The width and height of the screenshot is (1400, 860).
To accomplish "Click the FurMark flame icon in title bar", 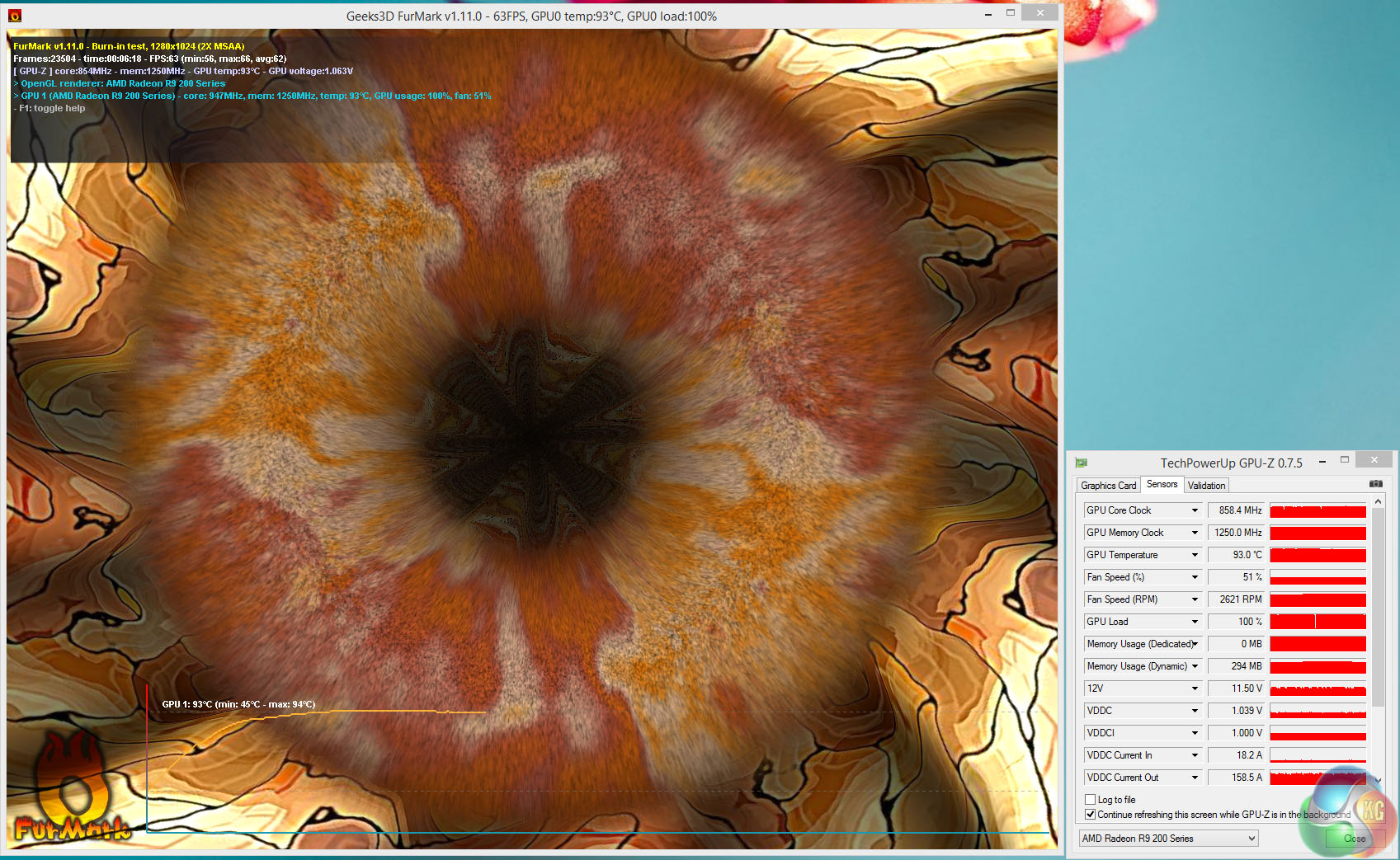I will pos(15,16).
